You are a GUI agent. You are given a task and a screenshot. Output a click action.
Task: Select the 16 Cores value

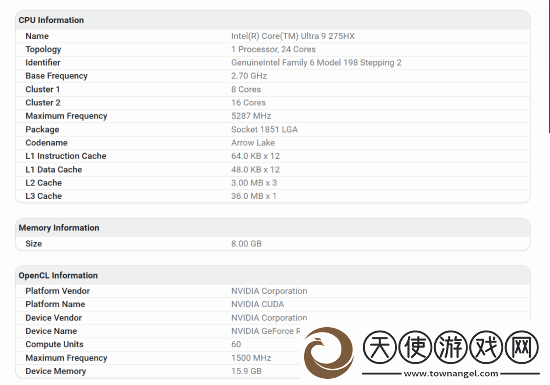pyautogui.click(x=248, y=103)
